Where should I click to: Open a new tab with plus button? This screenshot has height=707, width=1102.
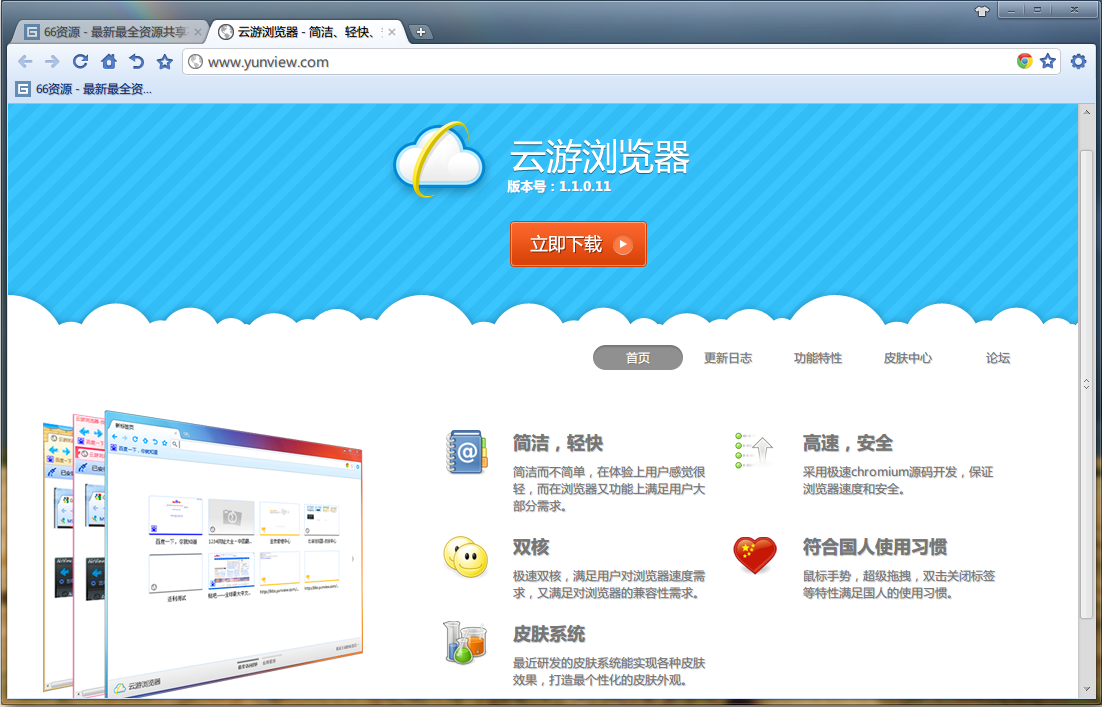click(x=420, y=32)
